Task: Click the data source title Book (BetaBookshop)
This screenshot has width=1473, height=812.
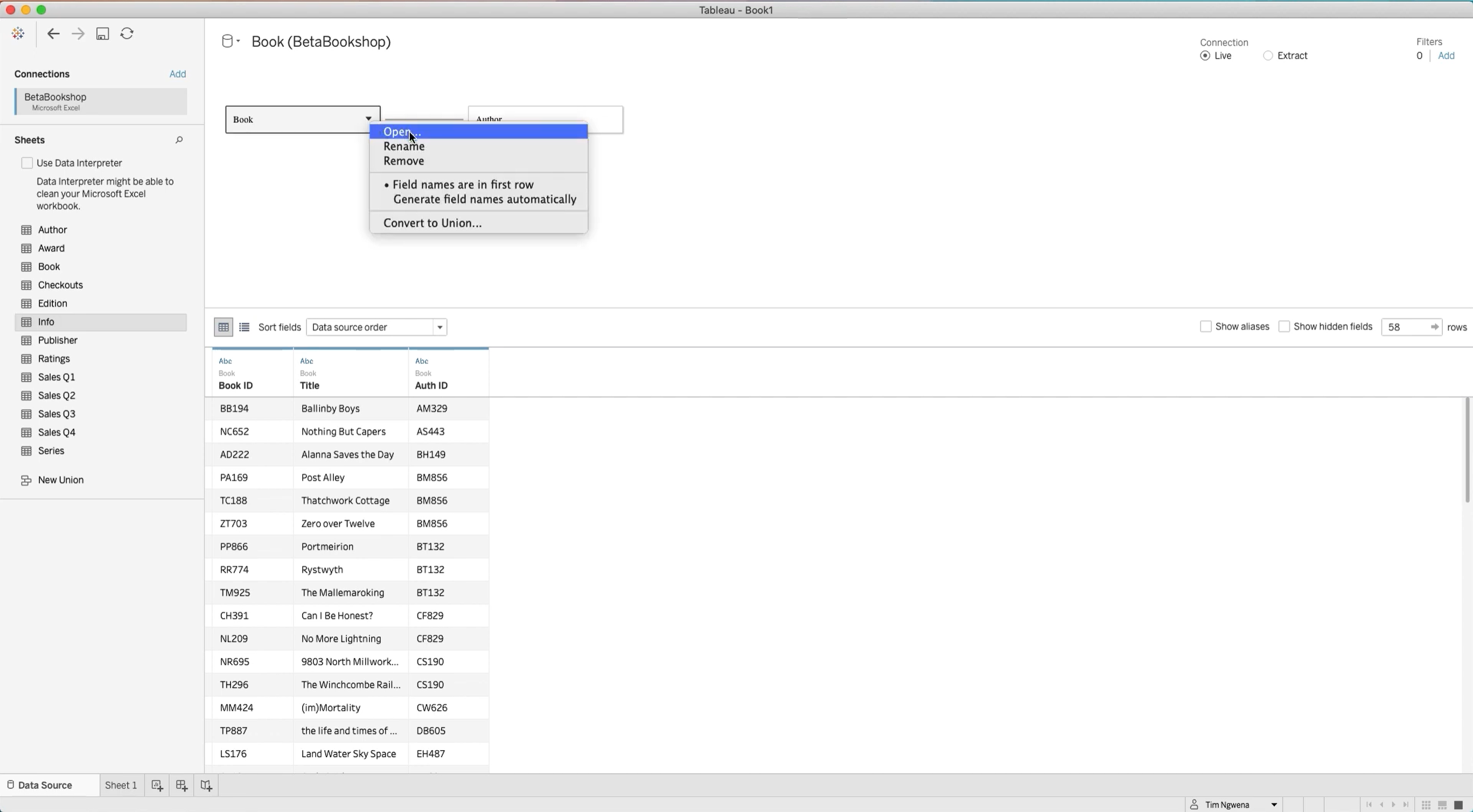Action: 321,42
